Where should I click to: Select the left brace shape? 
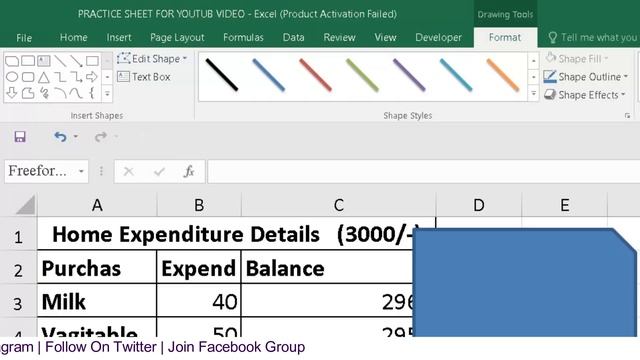pyautogui.click(x=91, y=93)
